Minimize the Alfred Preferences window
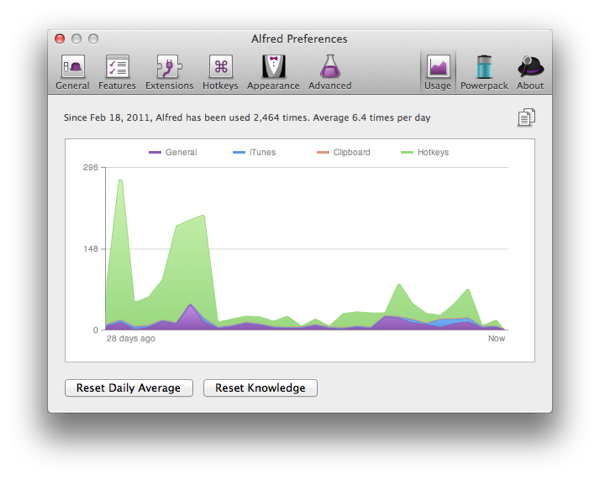 (77, 39)
